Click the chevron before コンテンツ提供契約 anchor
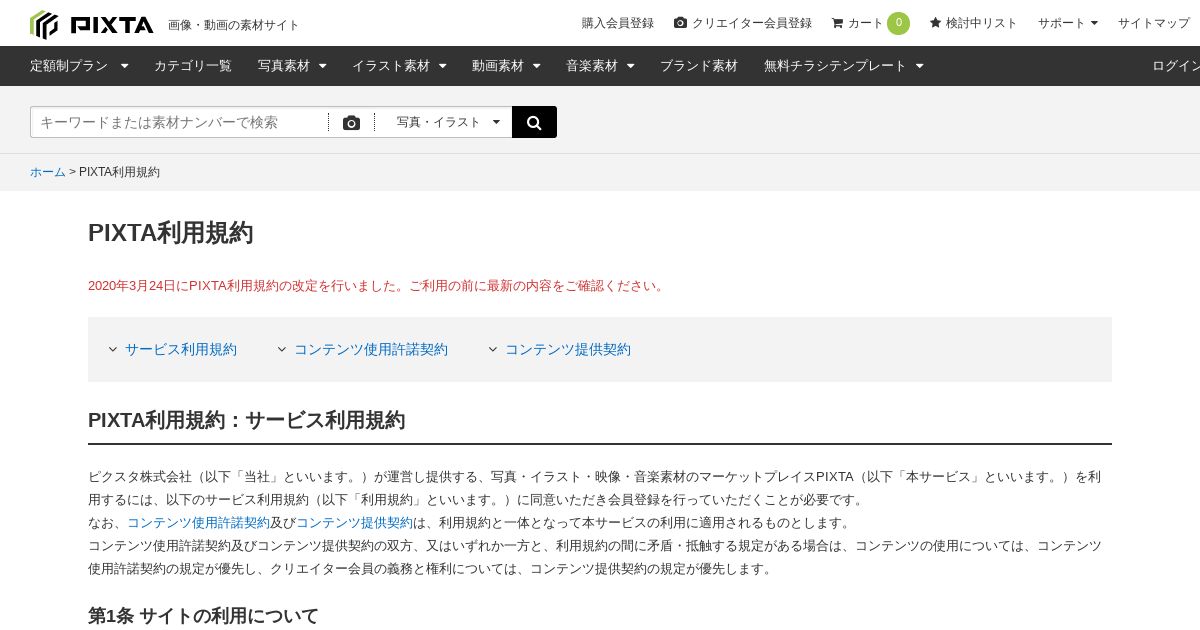The width and height of the screenshot is (1200, 630). (493, 349)
